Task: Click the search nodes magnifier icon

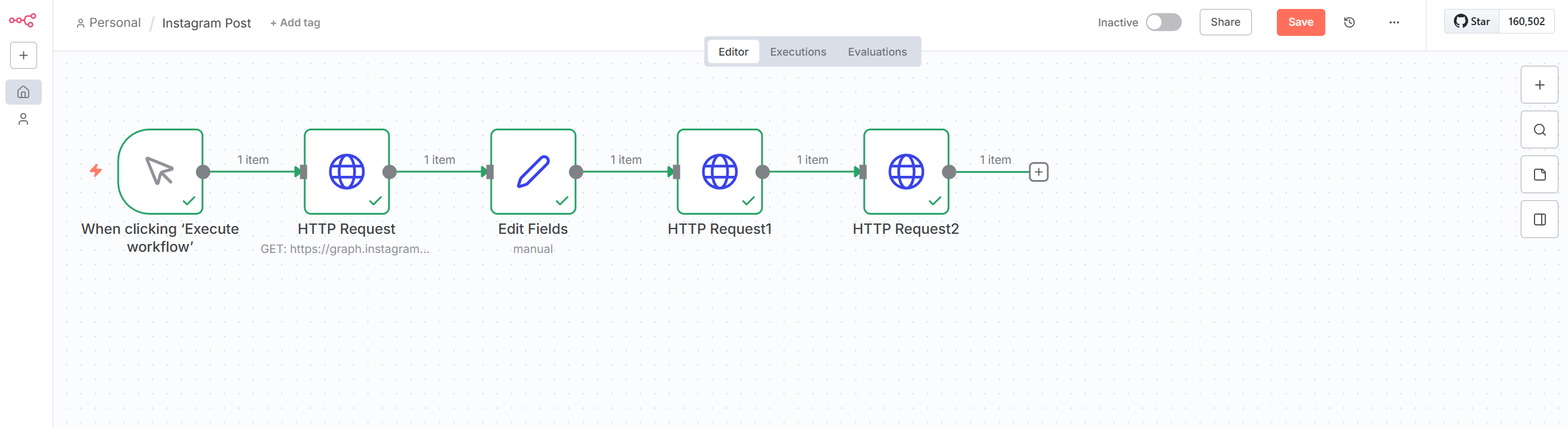Action: (x=1539, y=130)
